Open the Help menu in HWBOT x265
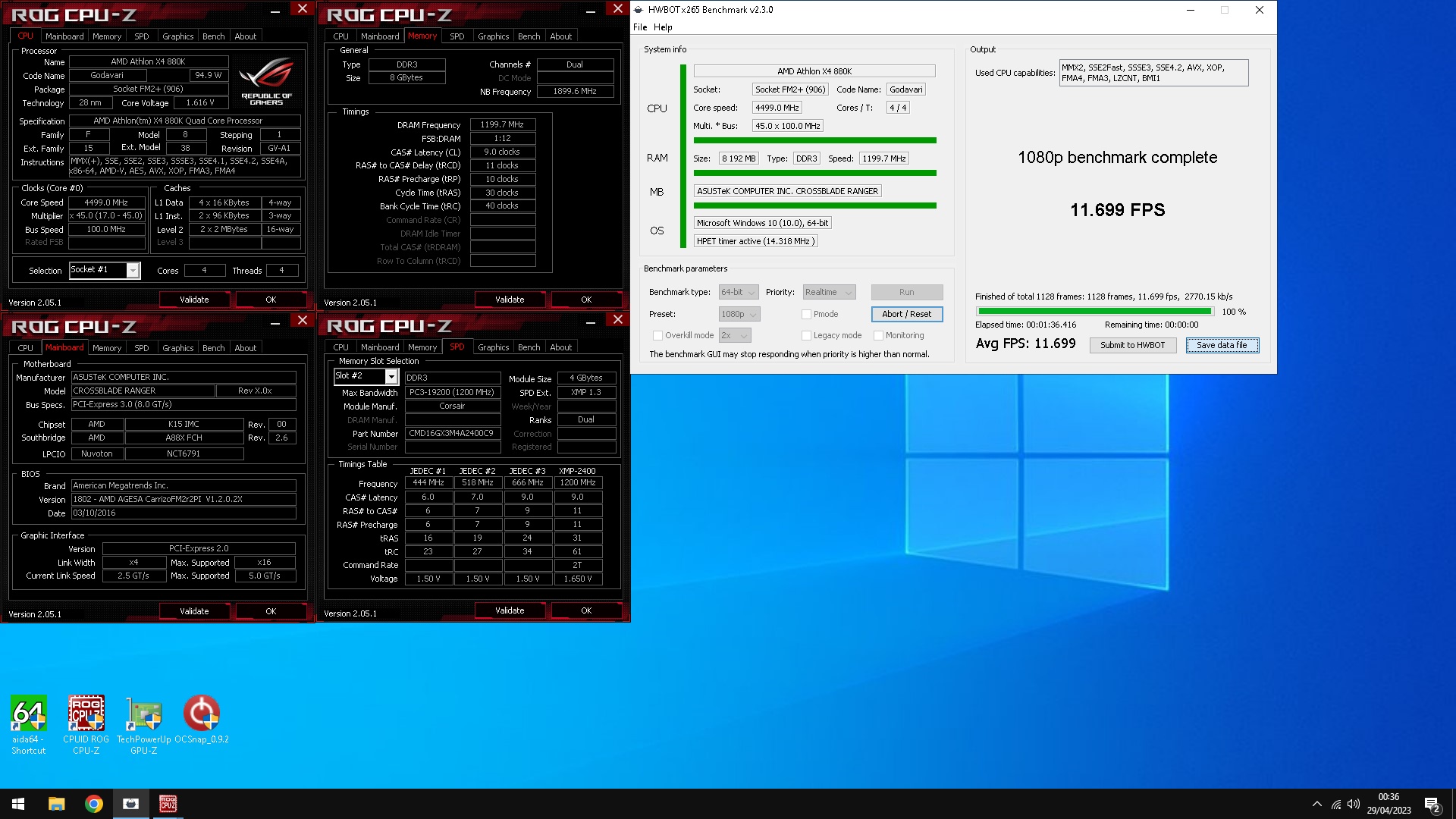 click(x=663, y=27)
